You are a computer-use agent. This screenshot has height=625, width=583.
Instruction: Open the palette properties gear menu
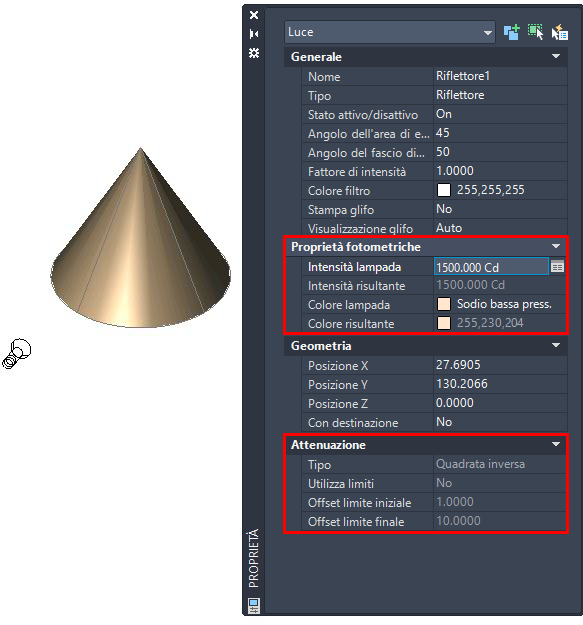(x=254, y=53)
